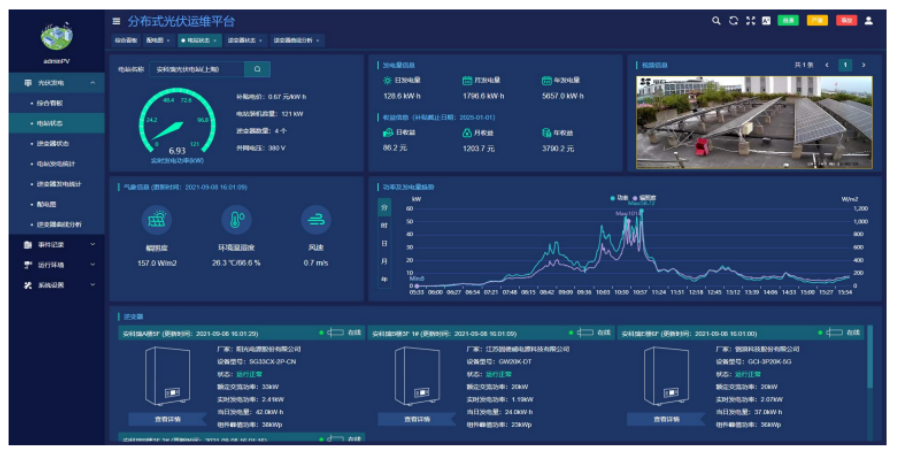
Task: Click the thermometer 环境温湿度 icon
Action: tap(236, 220)
